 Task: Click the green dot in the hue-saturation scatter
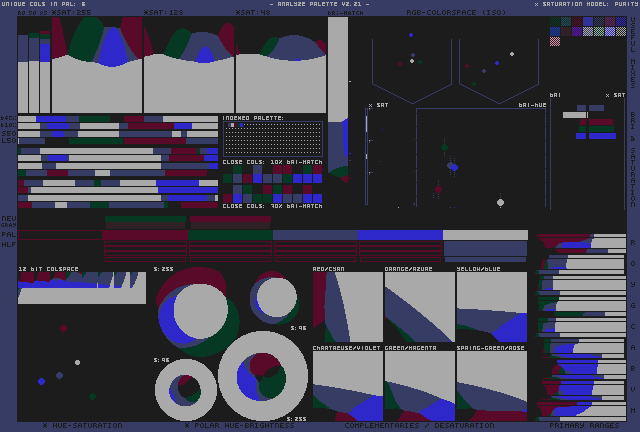(92, 396)
